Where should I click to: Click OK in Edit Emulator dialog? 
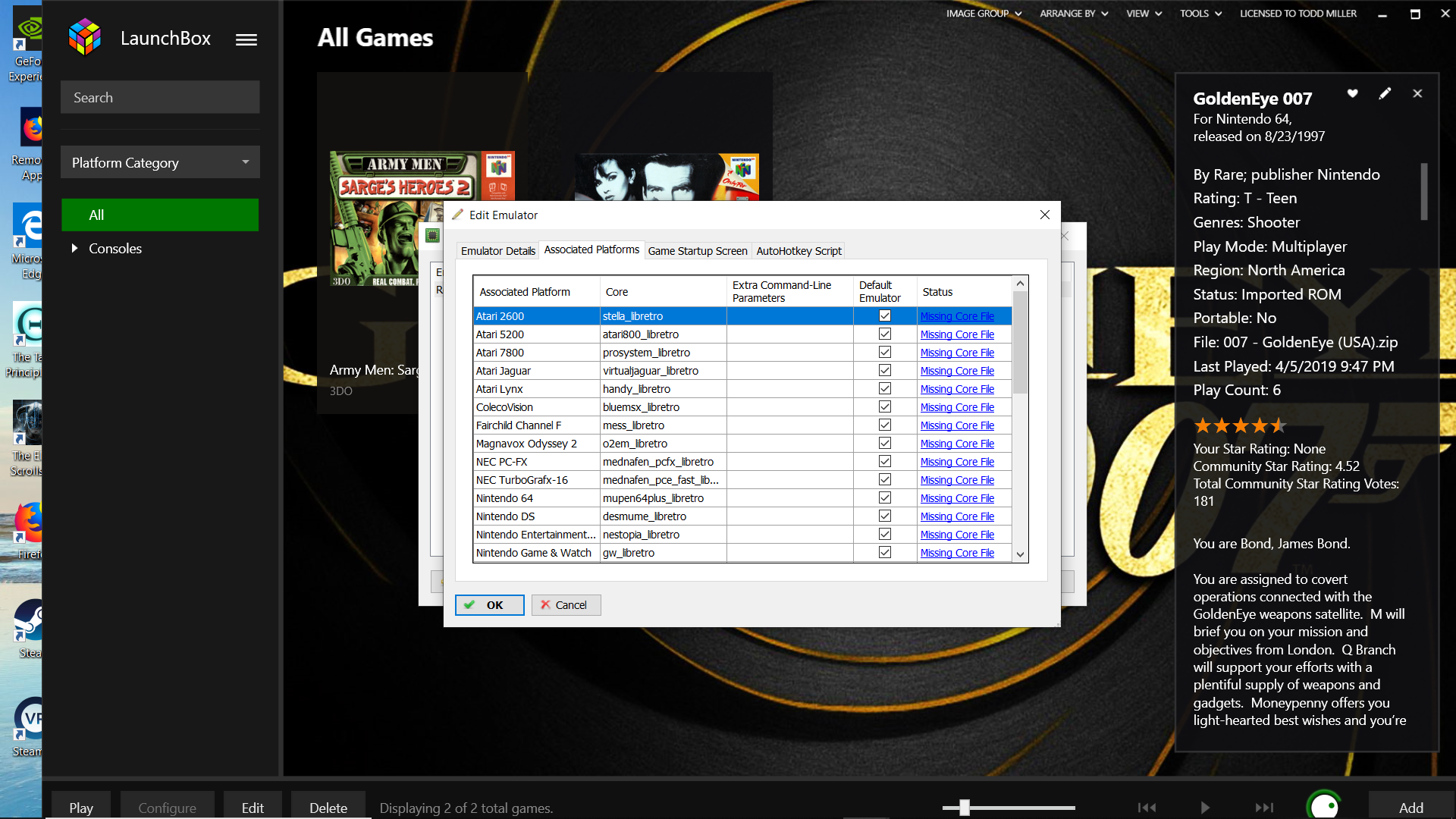coord(489,605)
